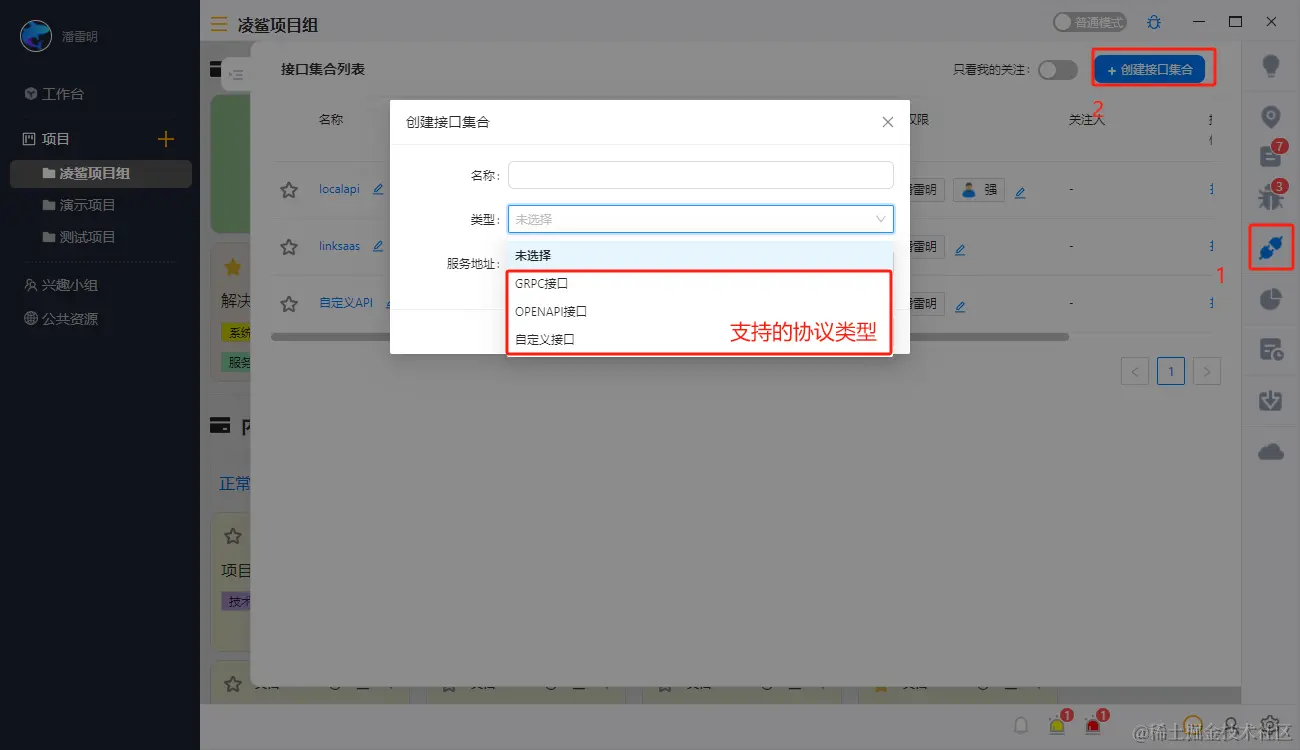Image resolution: width=1300 pixels, height=750 pixels.
Task: Open the yellow alarm light alerts
Action: coord(1057,725)
